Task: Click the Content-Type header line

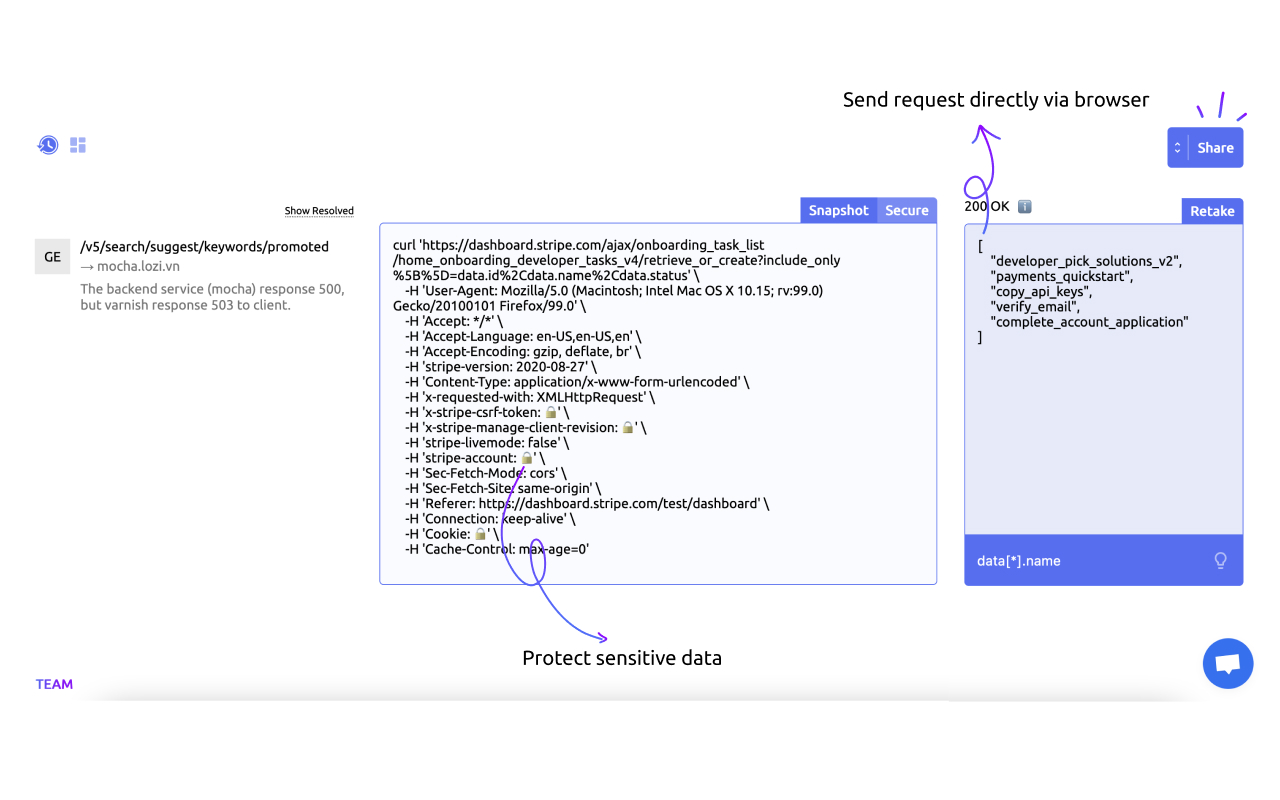Action: click(x=577, y=382)
